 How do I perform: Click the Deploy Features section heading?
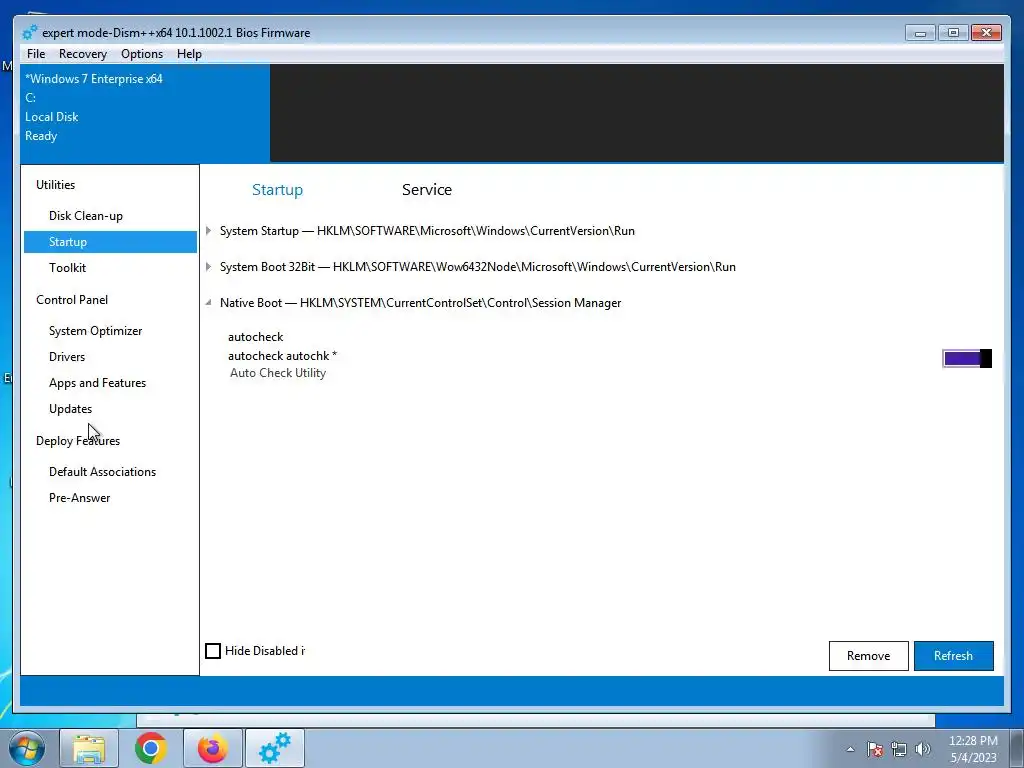tap(78, 441)
